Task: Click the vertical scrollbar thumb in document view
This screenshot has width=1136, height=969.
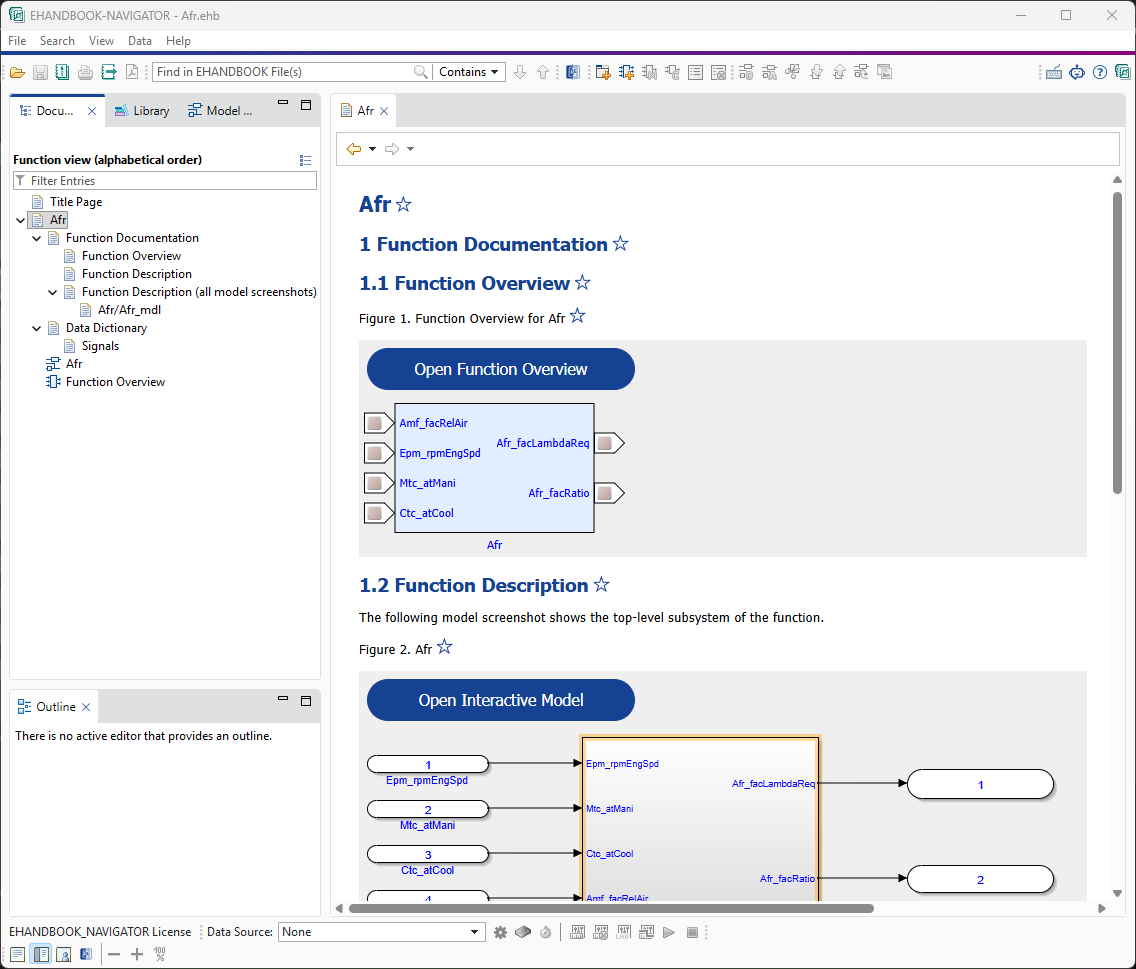Action: click(1117, 343)
